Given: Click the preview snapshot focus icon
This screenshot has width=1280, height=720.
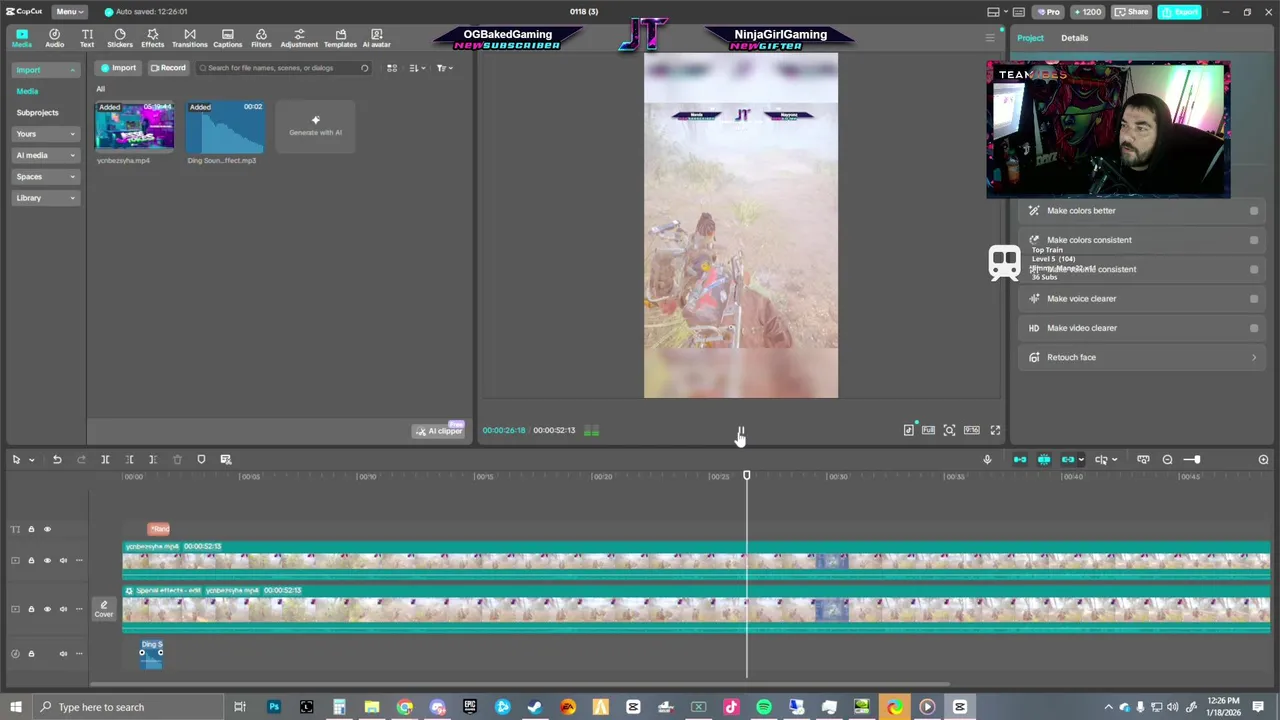Looking at the screenshot, I should pyautogui.click(x=949, y=430).
